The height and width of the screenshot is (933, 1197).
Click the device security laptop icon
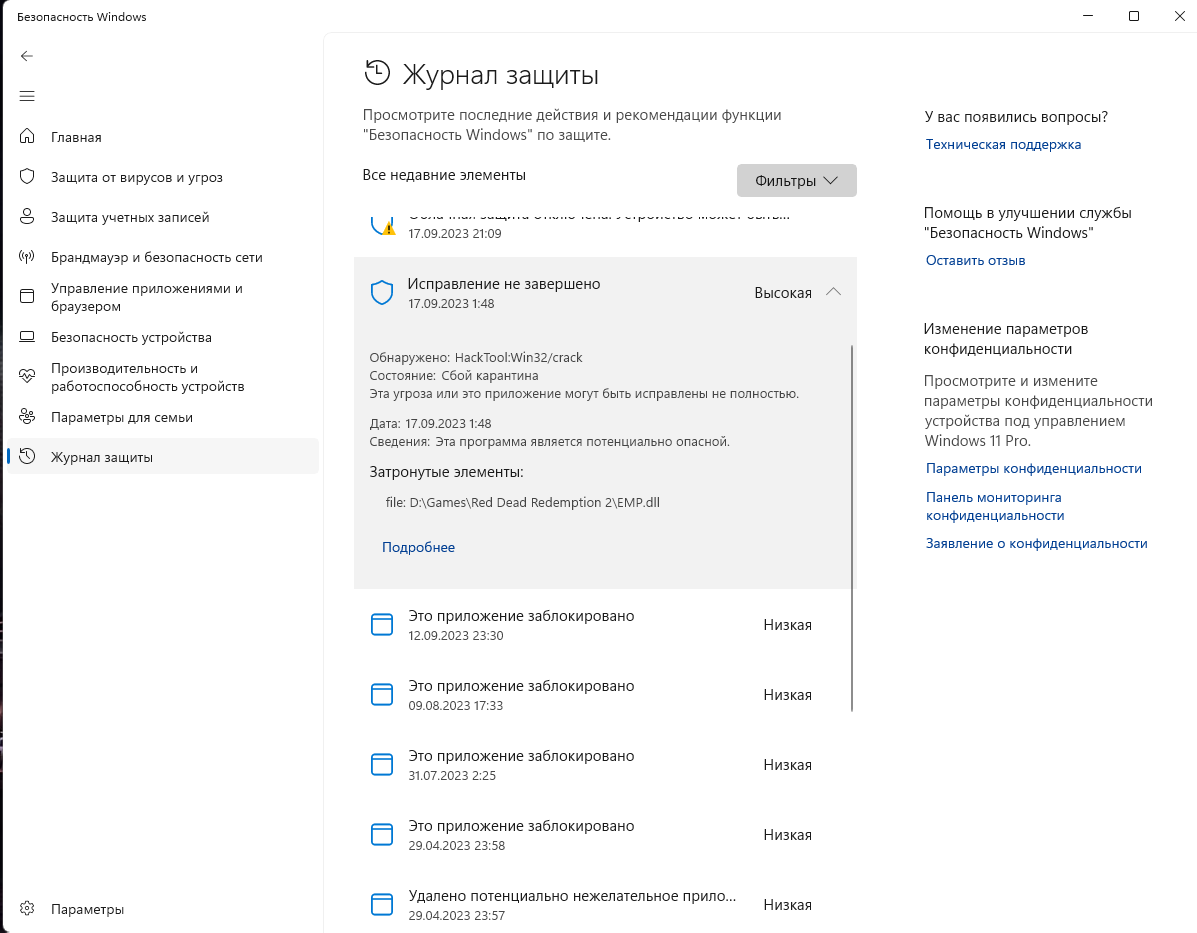[x=28, y=337]
